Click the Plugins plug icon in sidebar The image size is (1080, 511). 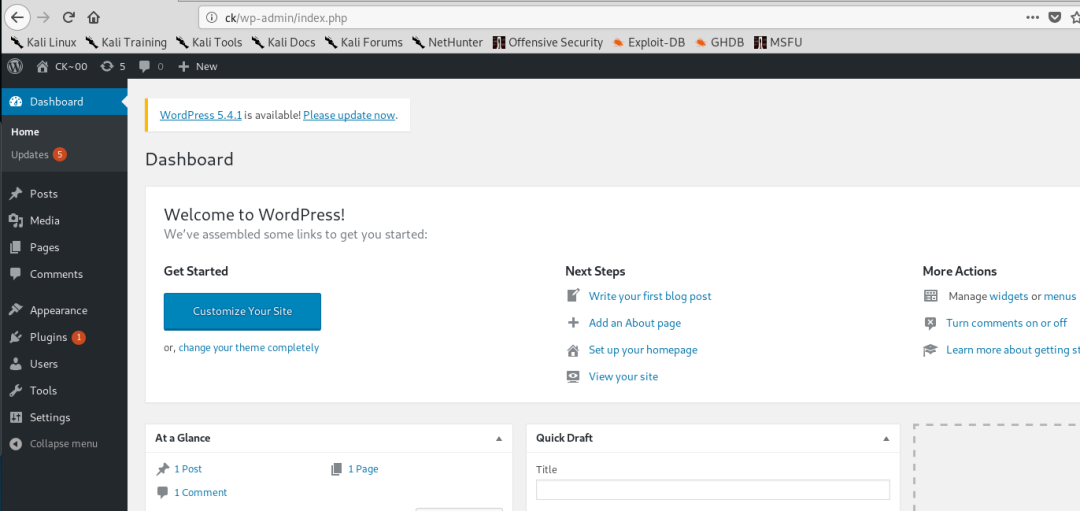(16, 337)
